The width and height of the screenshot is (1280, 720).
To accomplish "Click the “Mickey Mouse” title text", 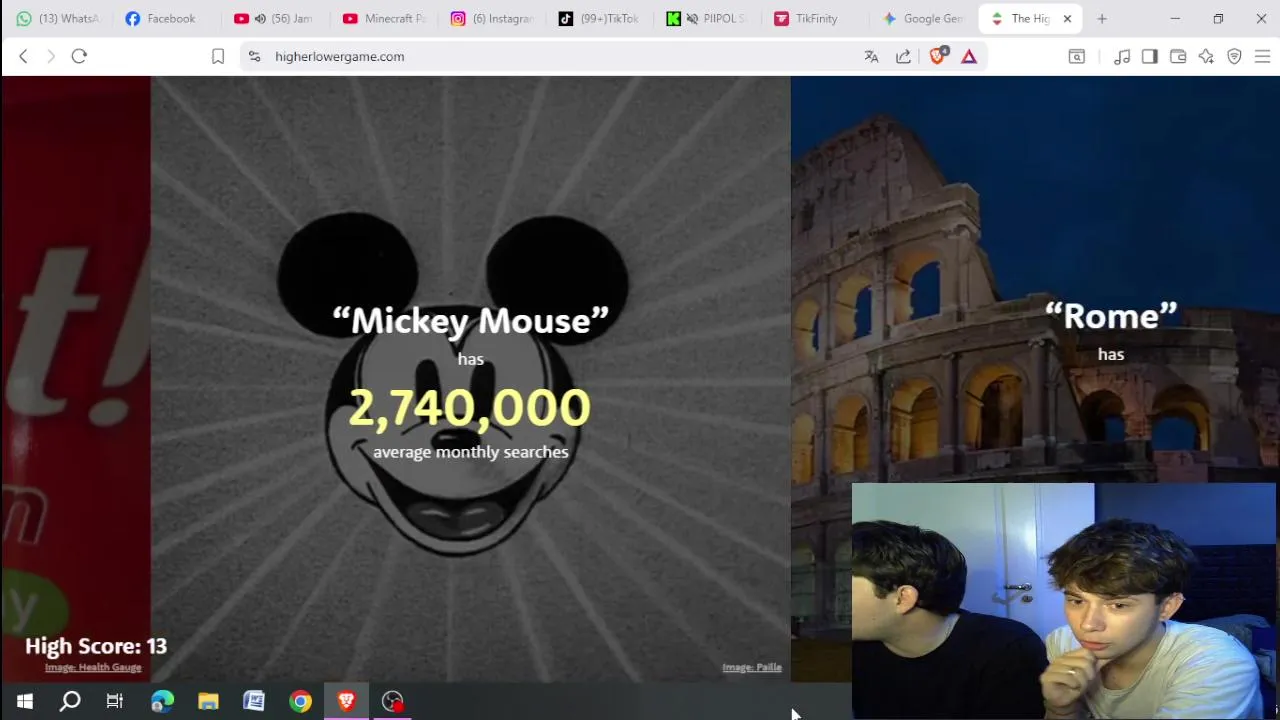I will [470, 321].
